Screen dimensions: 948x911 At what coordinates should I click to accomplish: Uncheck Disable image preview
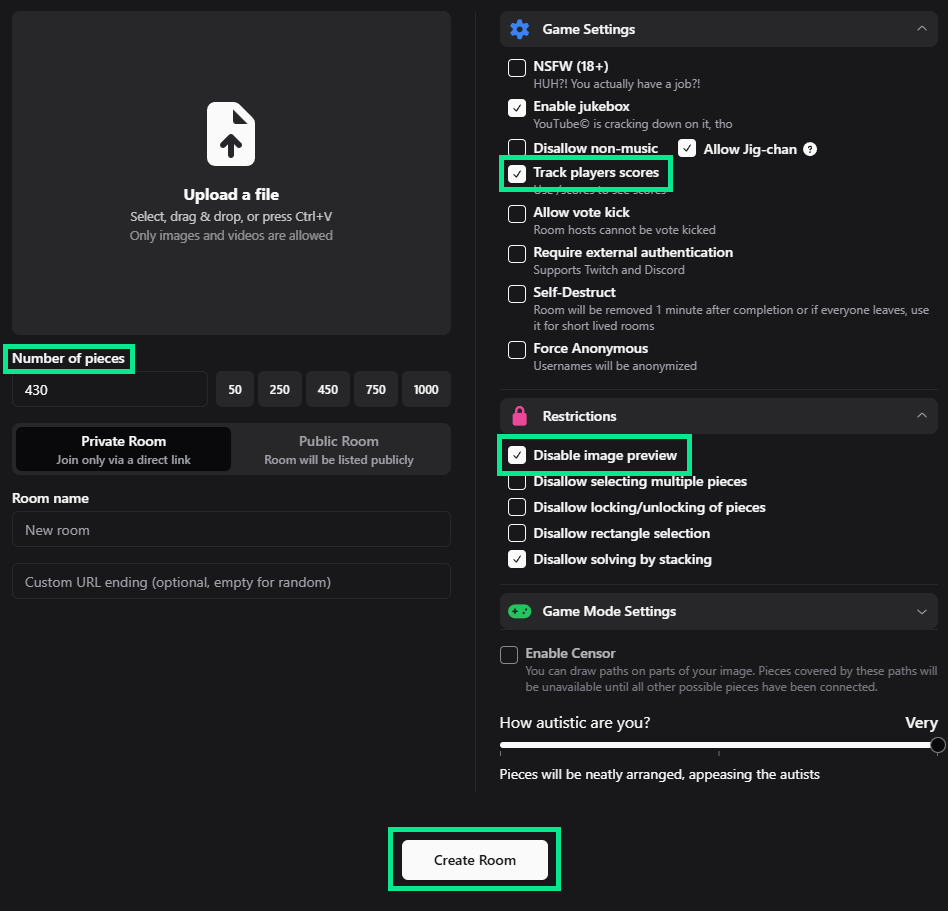pyautogui.click(x=517, y=455)
